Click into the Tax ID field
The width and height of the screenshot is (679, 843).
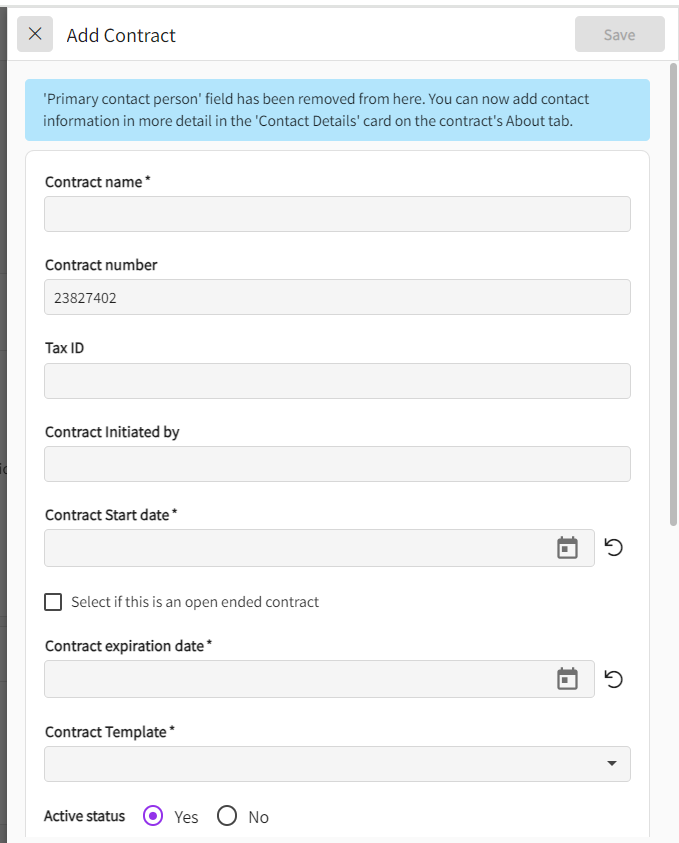click(337, 381)
